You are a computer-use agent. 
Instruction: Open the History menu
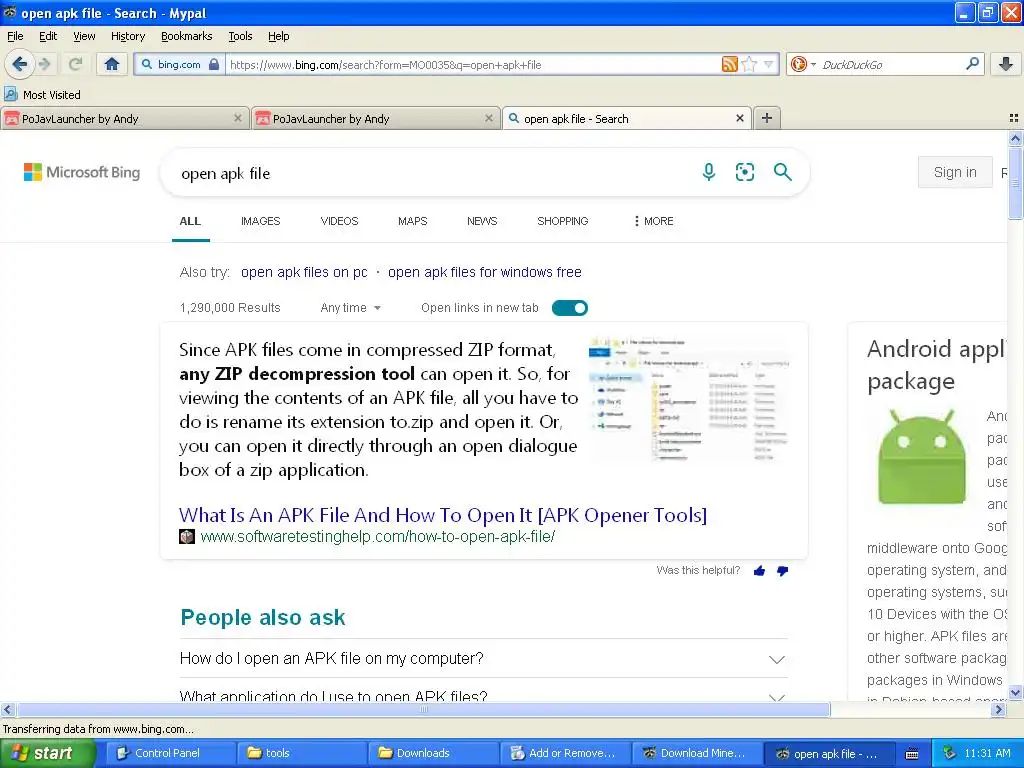(128, 36)
